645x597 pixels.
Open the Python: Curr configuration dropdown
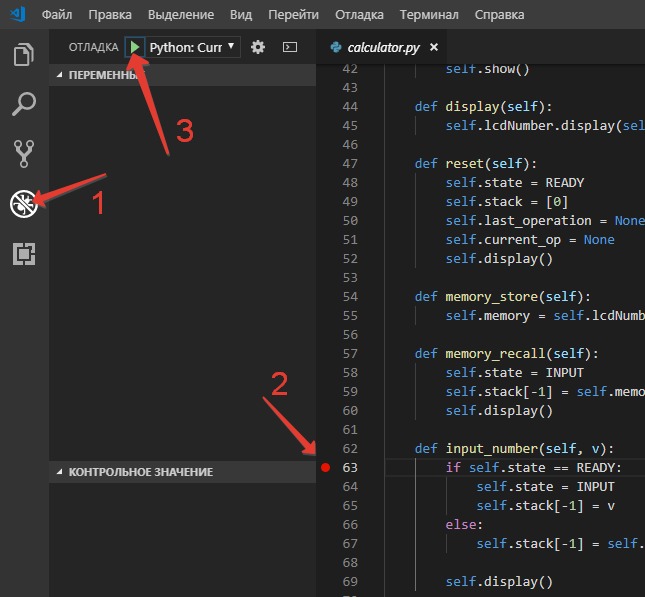point(193,48)
